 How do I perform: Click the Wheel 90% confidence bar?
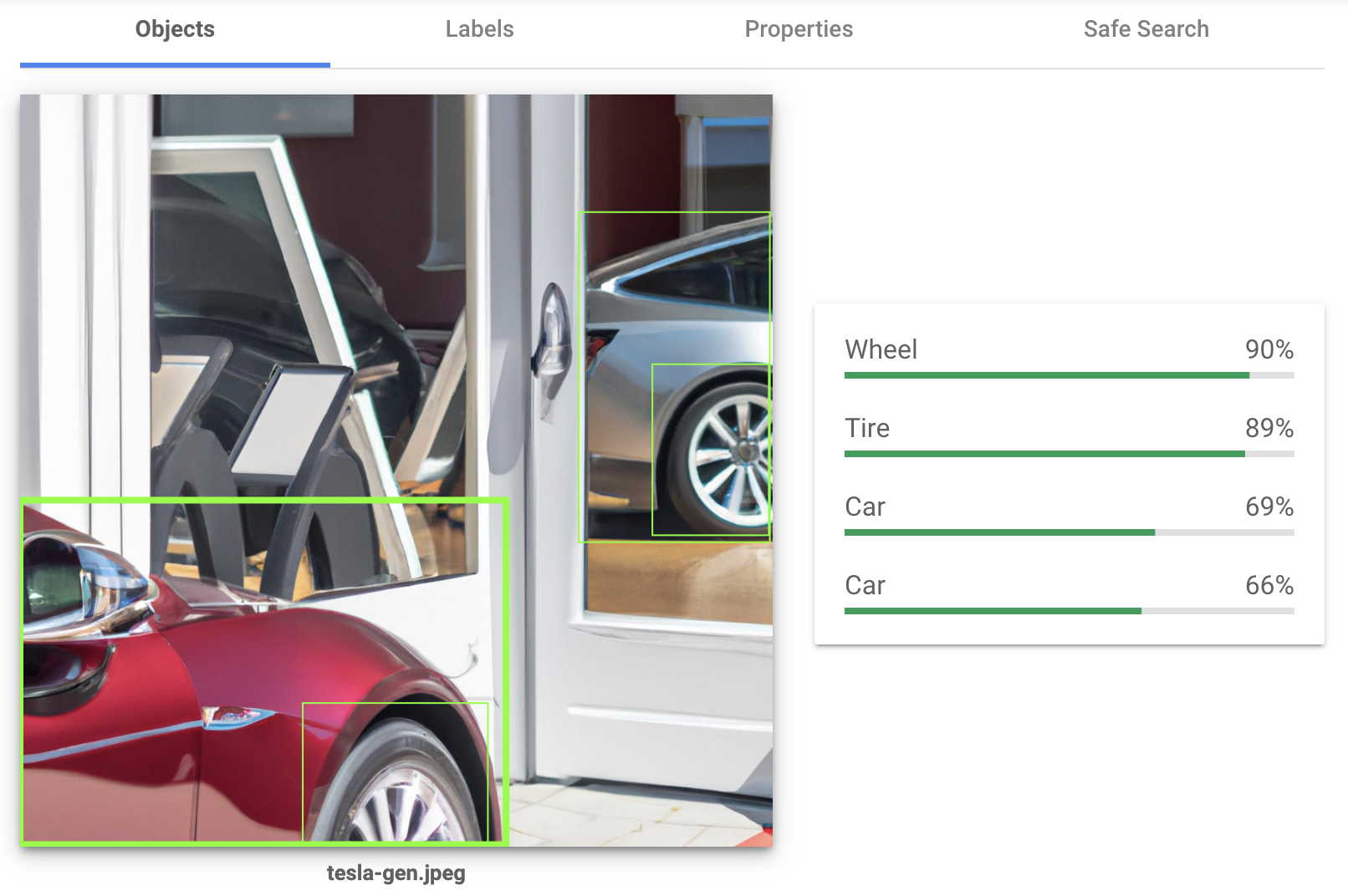1069,375
